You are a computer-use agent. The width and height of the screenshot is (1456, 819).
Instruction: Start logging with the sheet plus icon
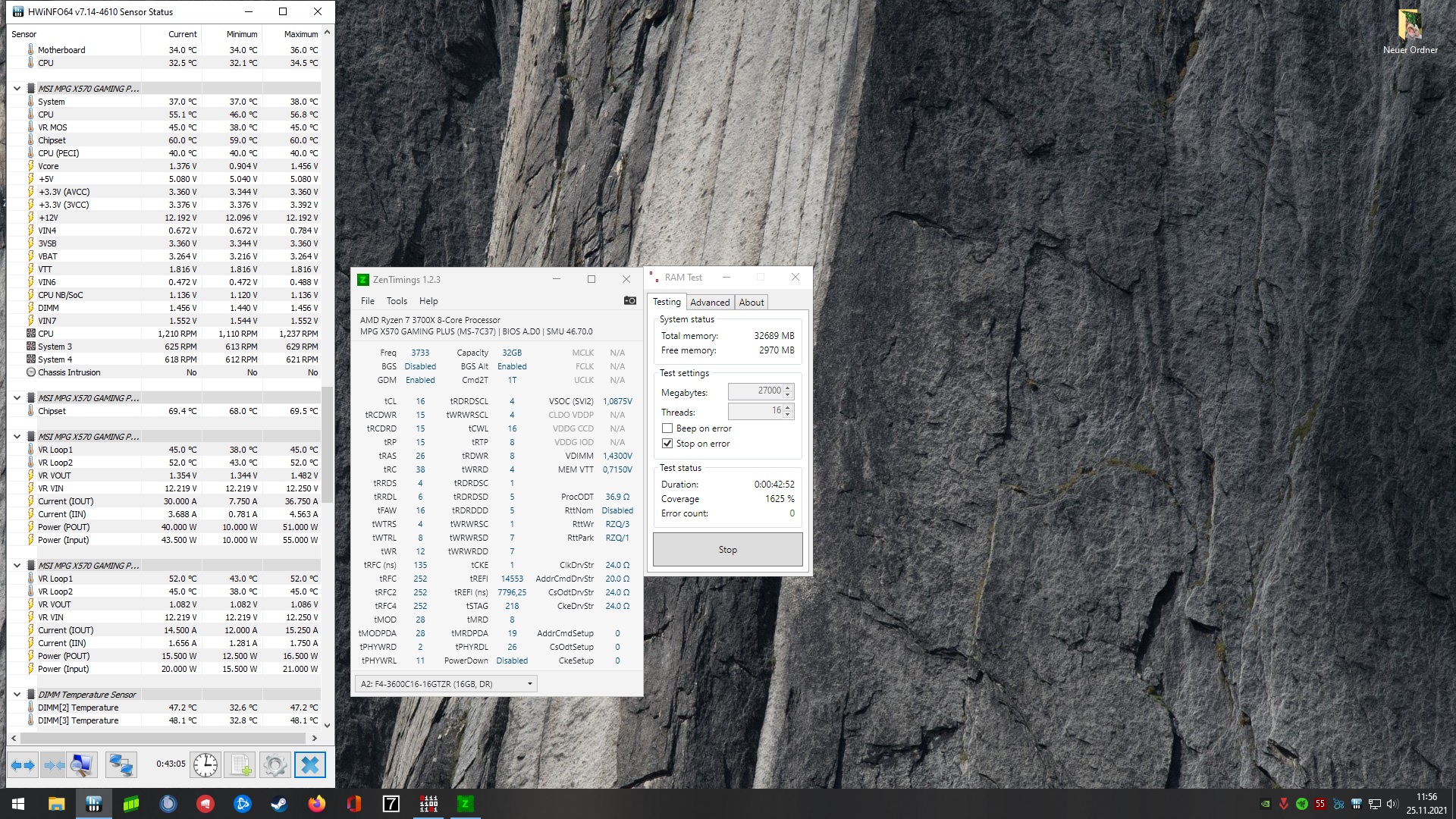241,764
